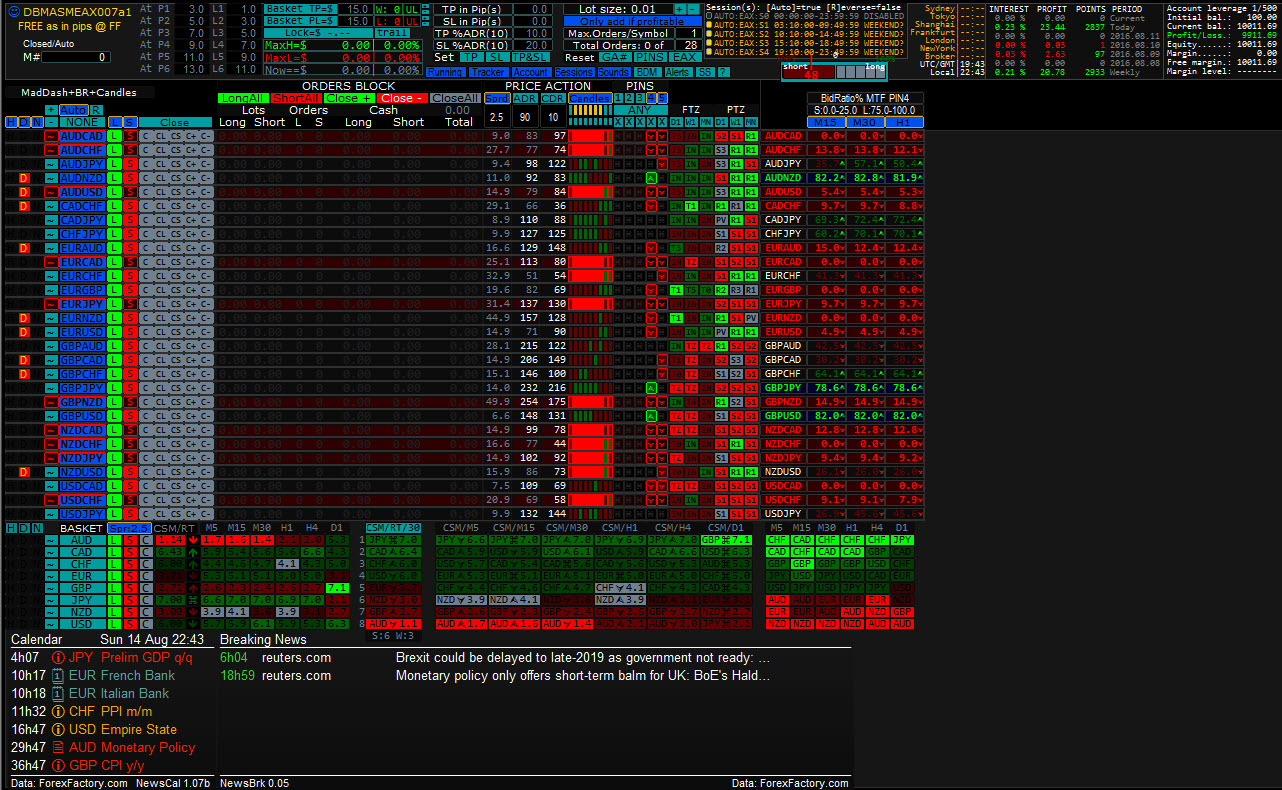Open the Running tab
Viewport: 1282px width, 790px height.
[x=446, y=72]
